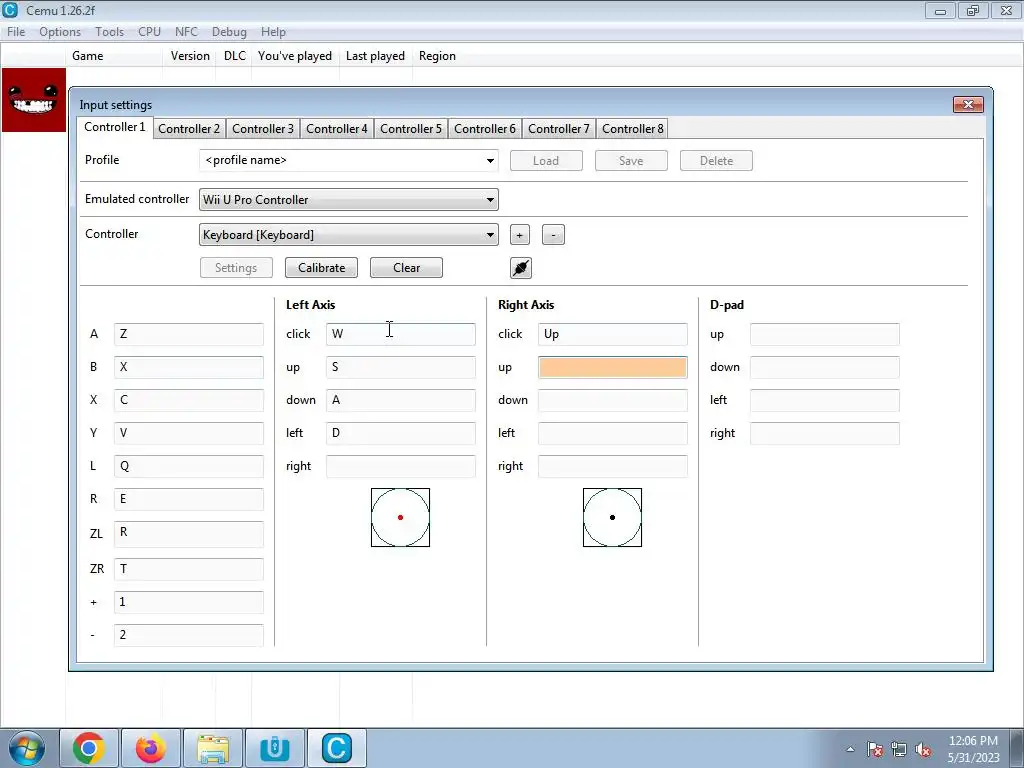Switch to the Cemu taskbar icon
Viewport: 1024px width, 768px height.
pos(337,748)
